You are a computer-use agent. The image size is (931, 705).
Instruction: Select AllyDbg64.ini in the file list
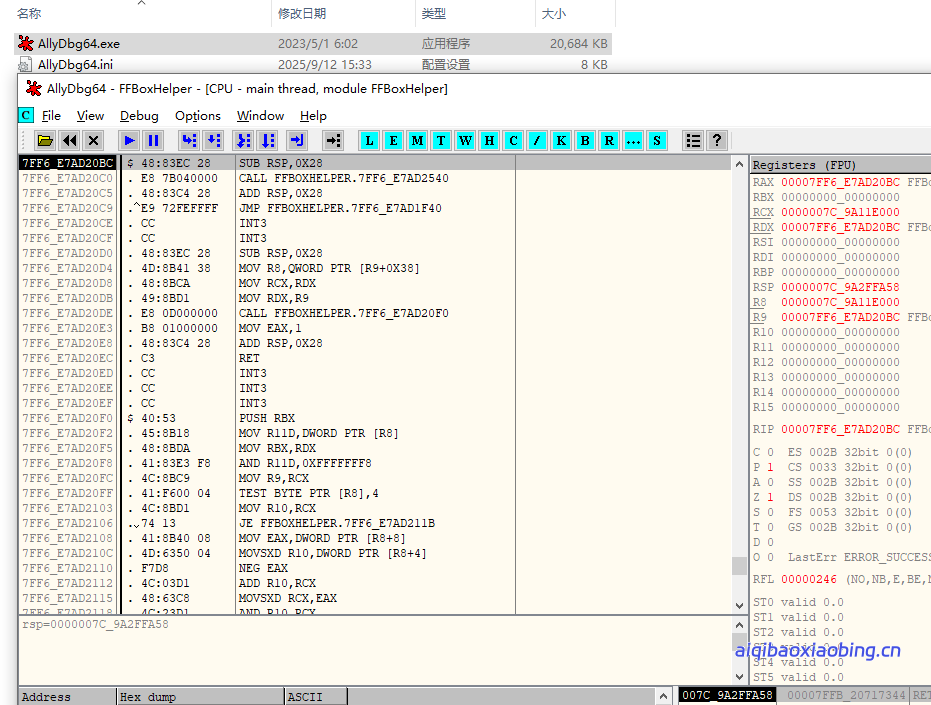click(313, 64)
